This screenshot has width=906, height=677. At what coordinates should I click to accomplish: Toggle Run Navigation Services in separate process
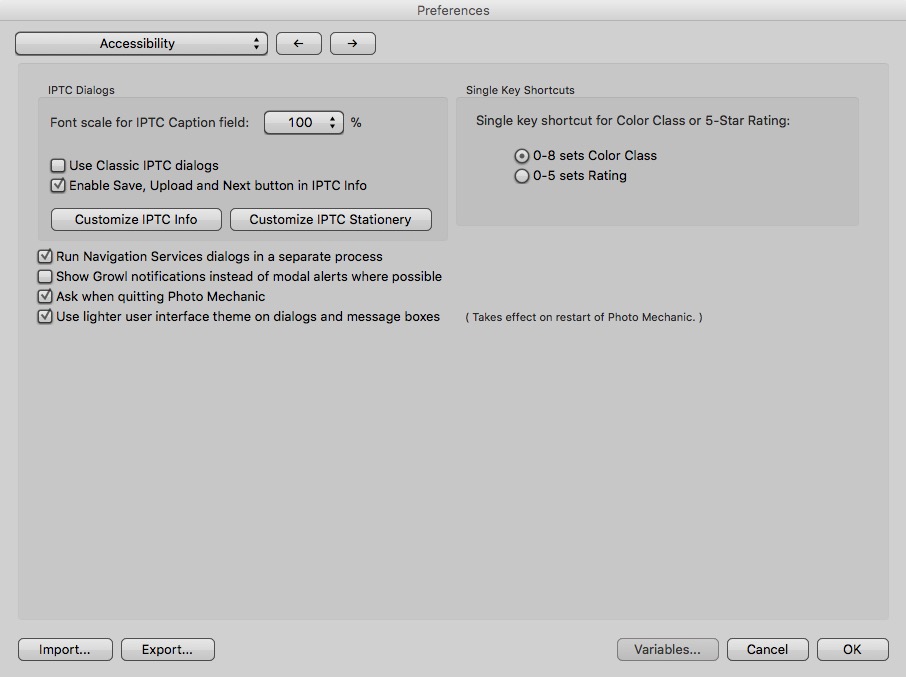(45, 257)
